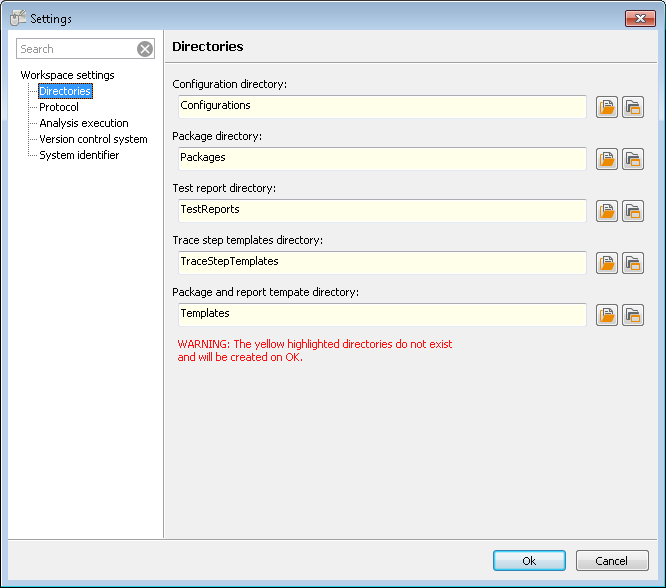Open Protocol settings page

59,107
